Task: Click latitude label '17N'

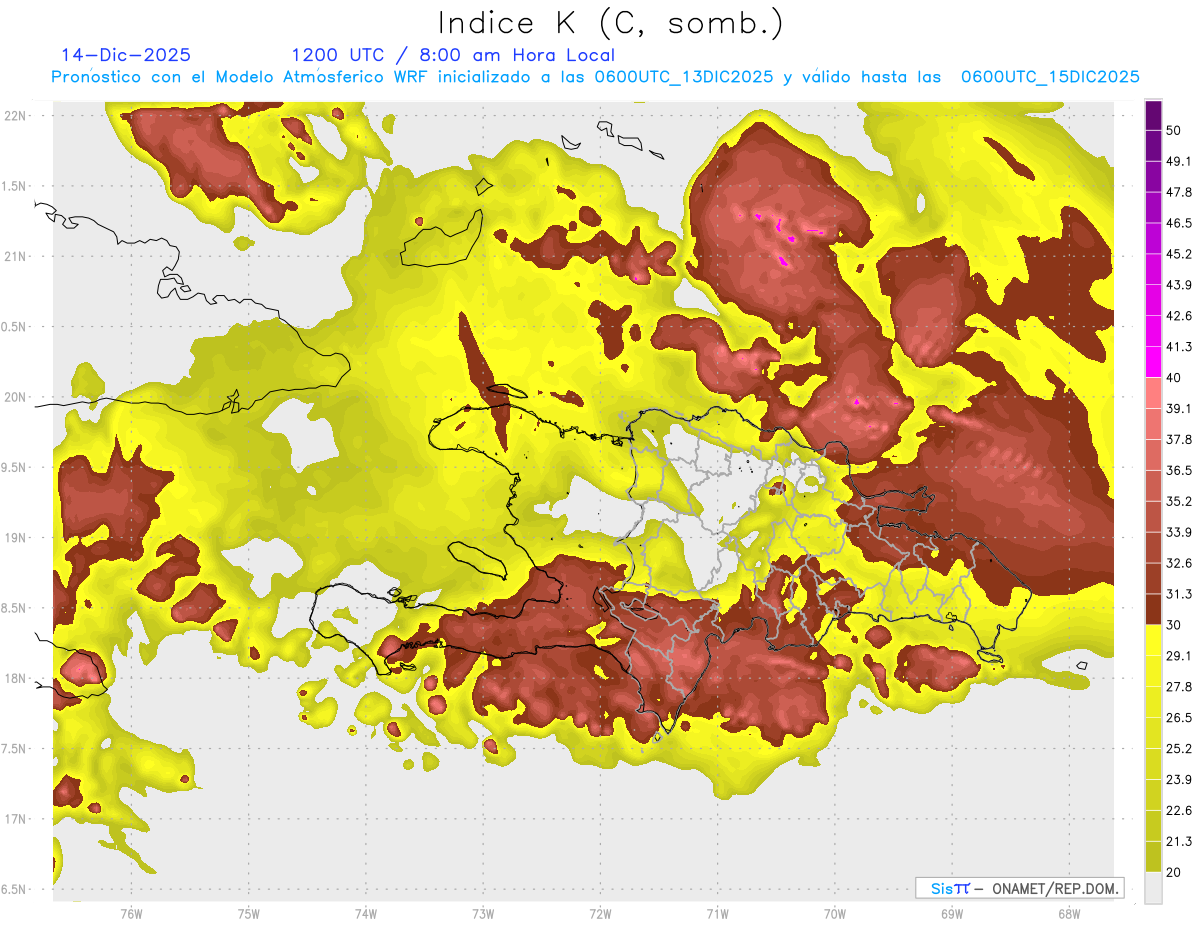Action: [14, 819]
